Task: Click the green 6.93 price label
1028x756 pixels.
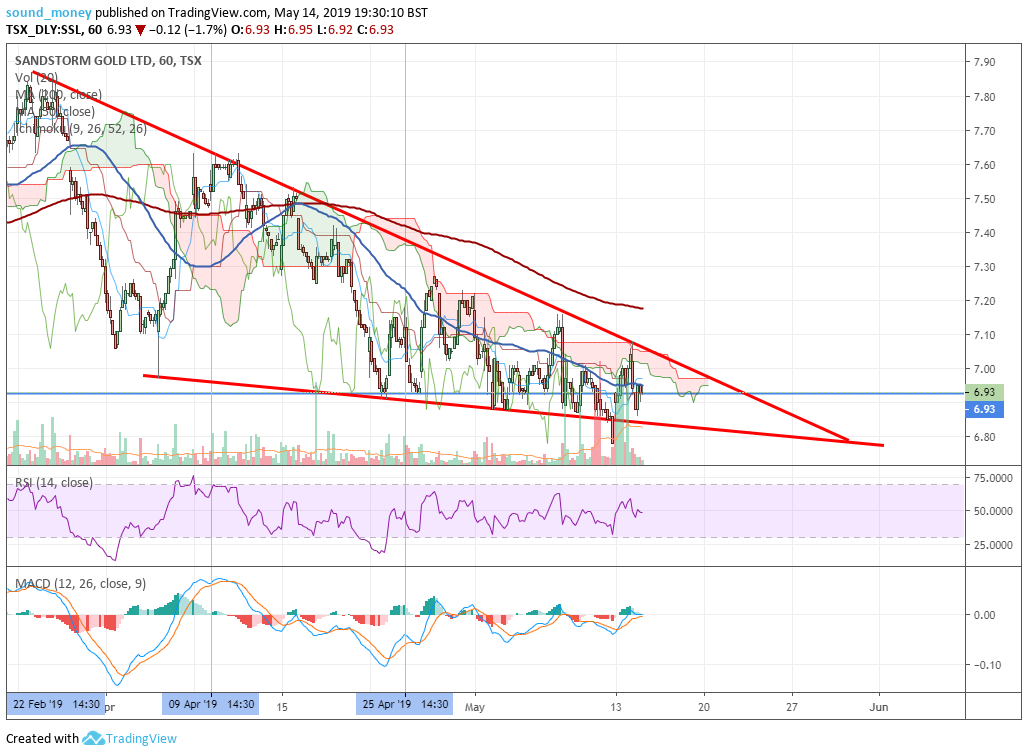Action: click(984, 392)
